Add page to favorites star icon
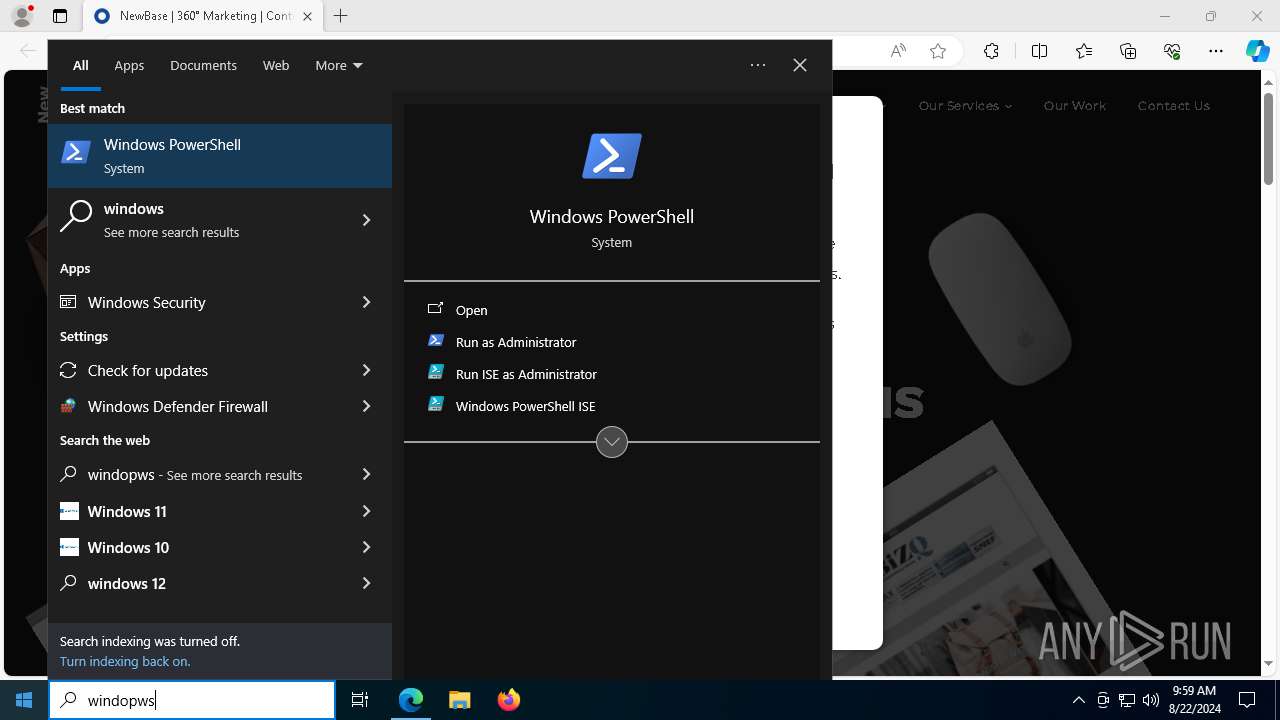 coord(938,51)
